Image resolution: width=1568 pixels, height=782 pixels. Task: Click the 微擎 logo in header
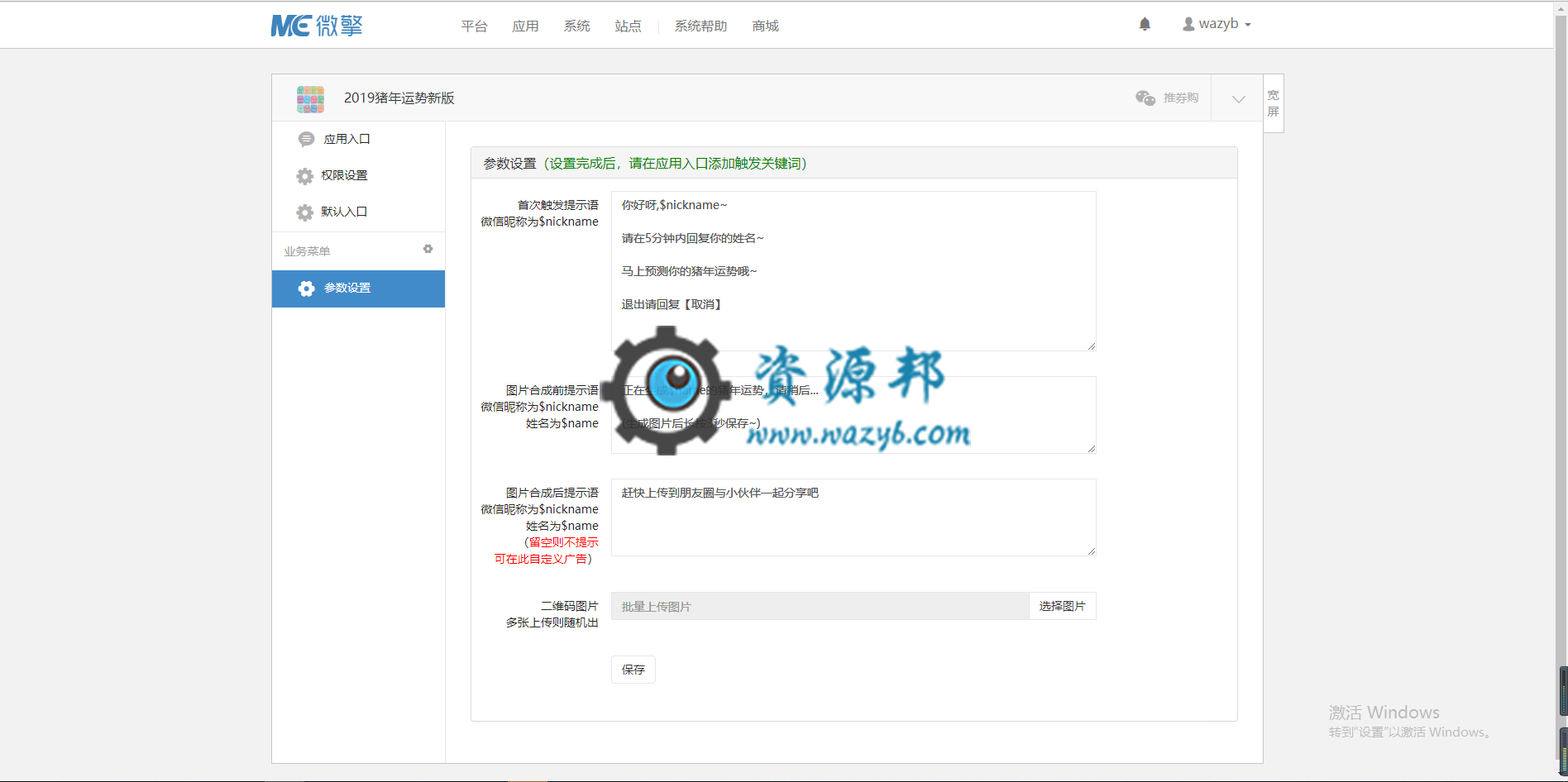(317, 26)
